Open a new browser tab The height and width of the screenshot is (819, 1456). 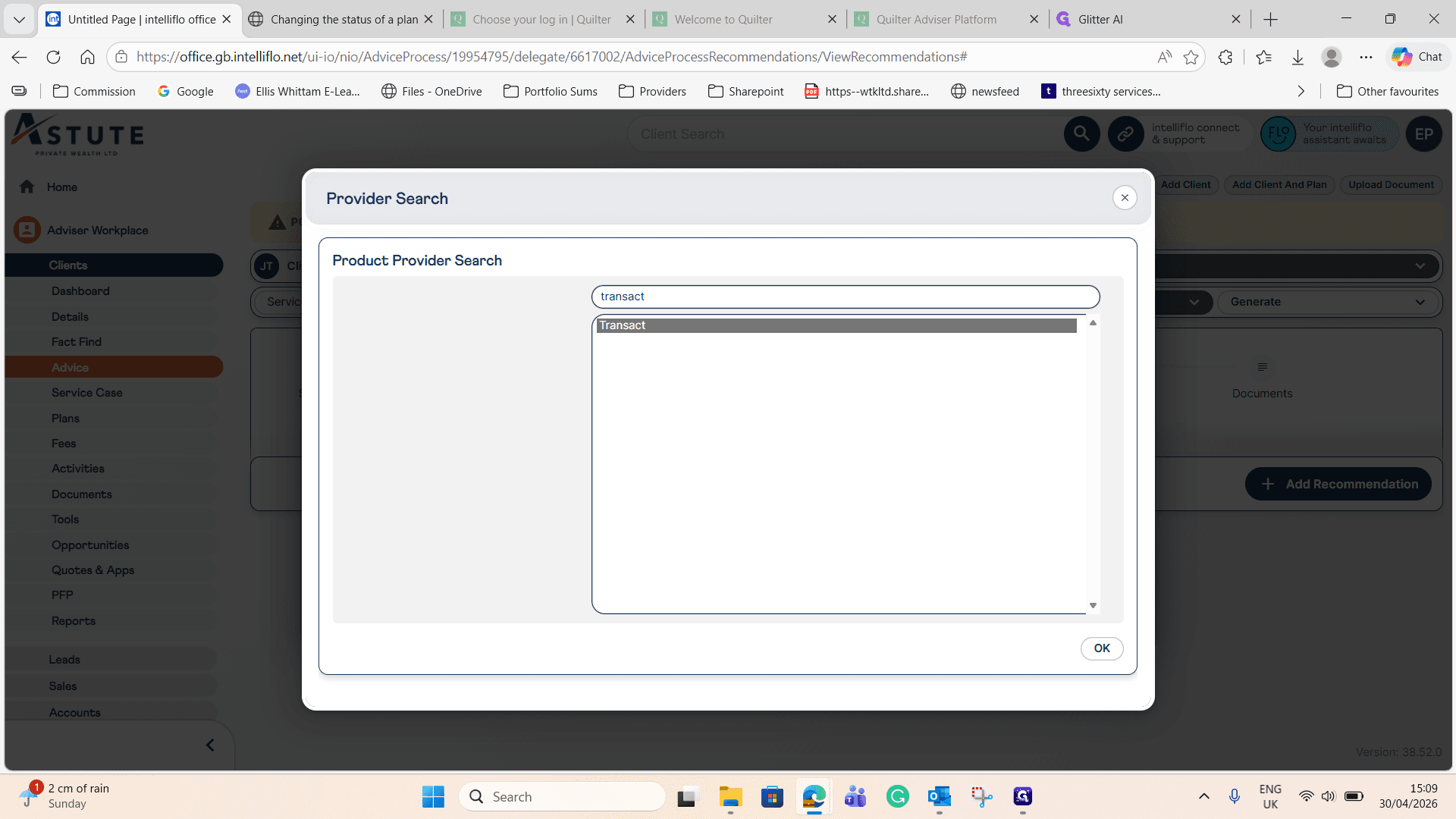pyautogui.click(x=1271, y=20)
